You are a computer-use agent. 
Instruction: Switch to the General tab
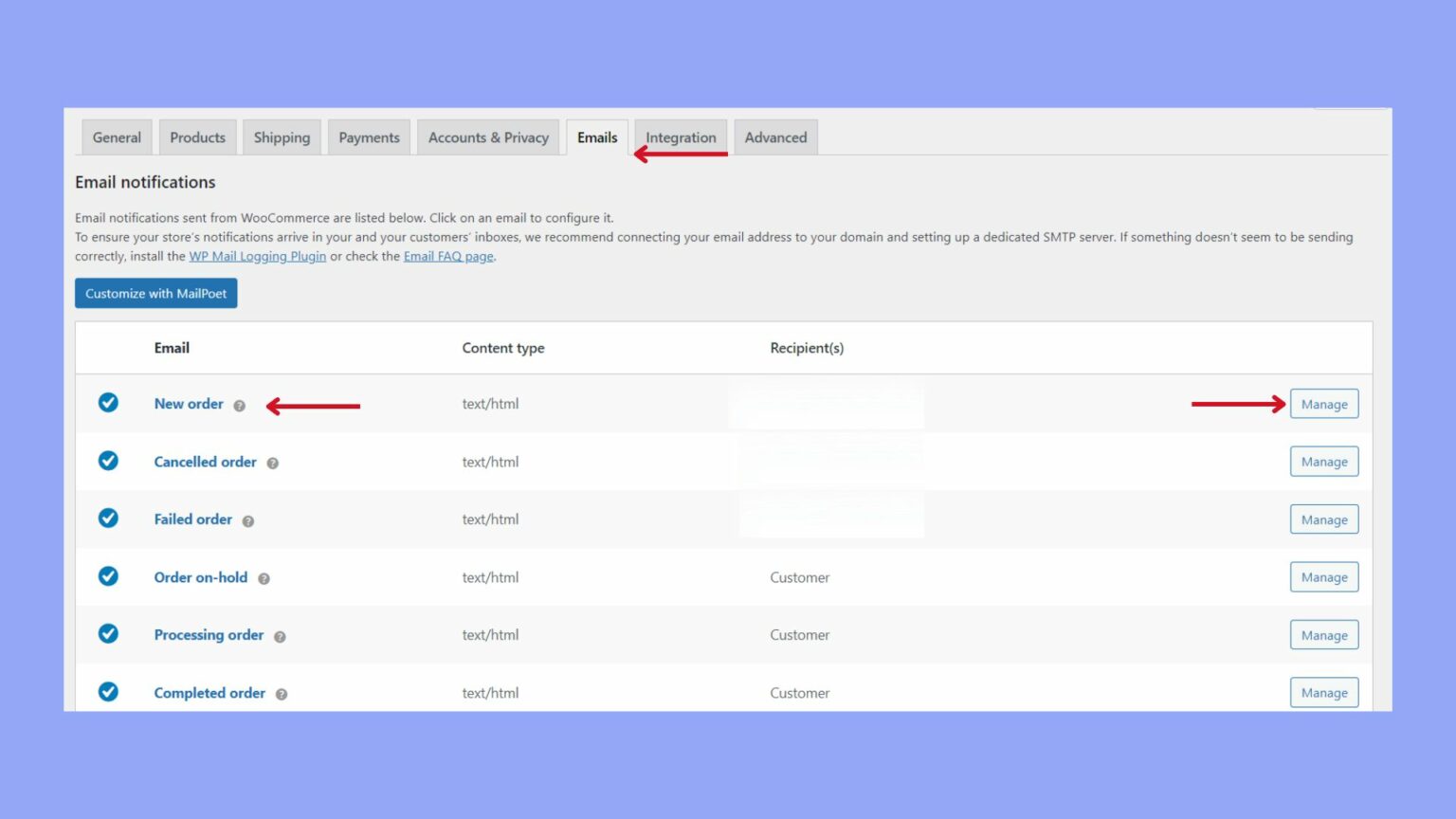(116, 136)
